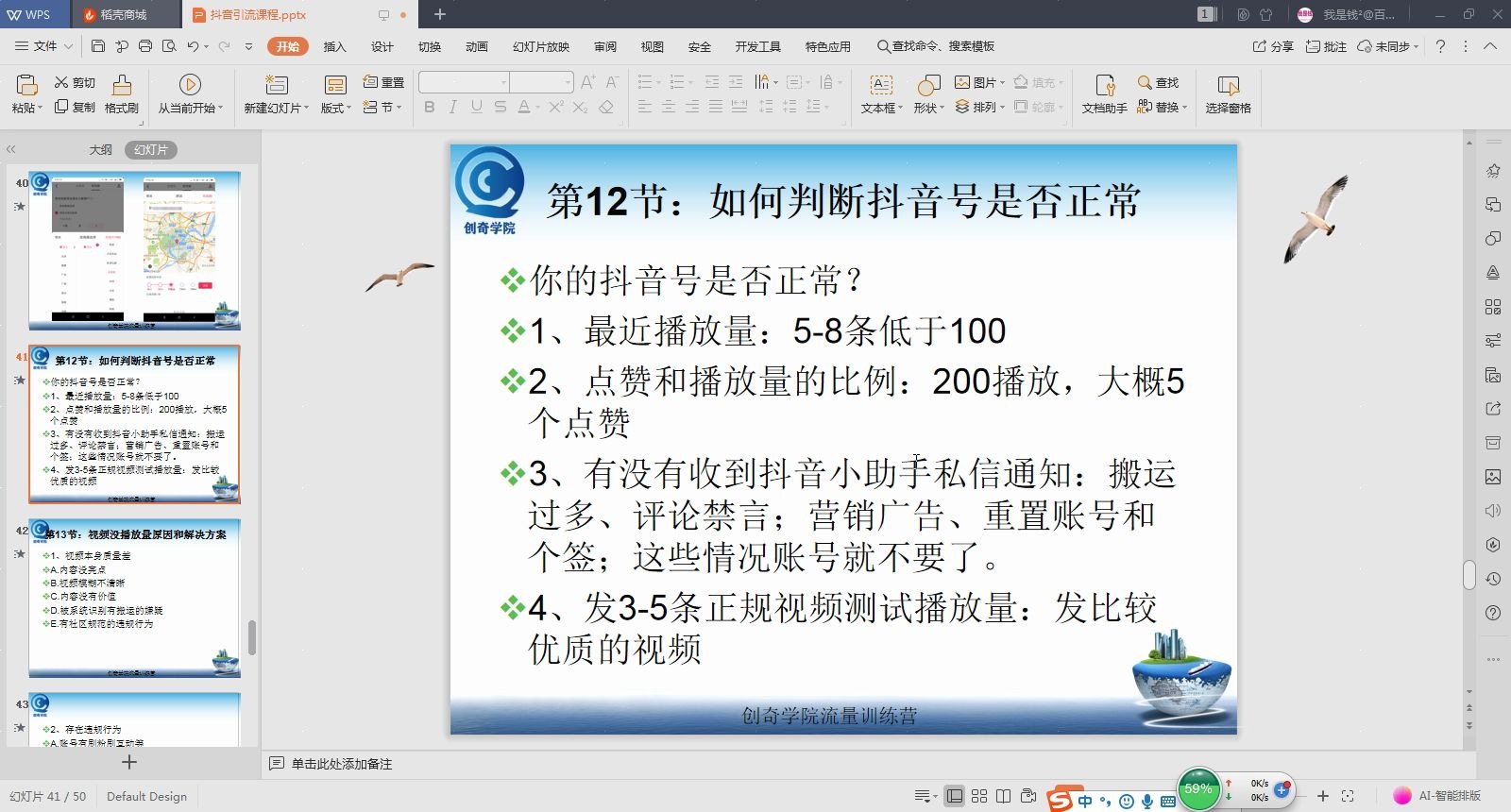Screen dimensions: 1511x812
Task: Click the Replace (替换) tool
Action: [x=1162, y=107]
